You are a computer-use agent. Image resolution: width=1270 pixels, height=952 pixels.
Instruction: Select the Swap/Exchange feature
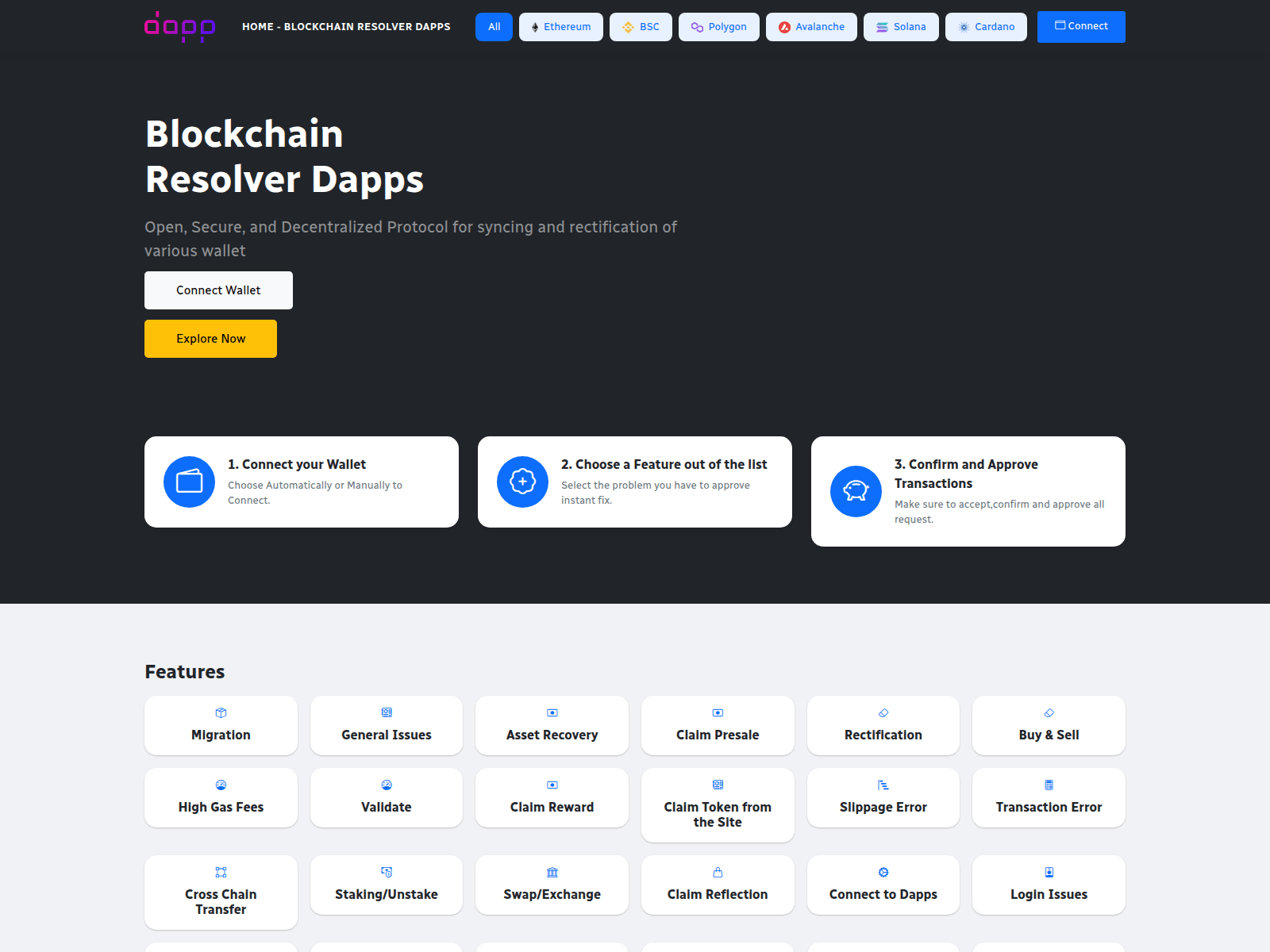pyautogui.click(x=552, y=885)
